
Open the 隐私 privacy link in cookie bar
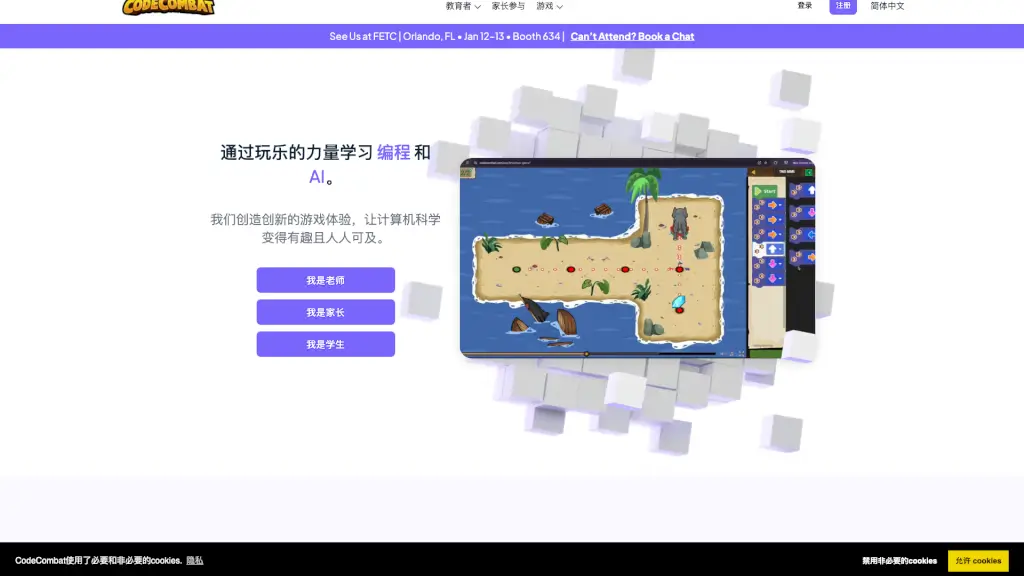(x=194, y=560)
